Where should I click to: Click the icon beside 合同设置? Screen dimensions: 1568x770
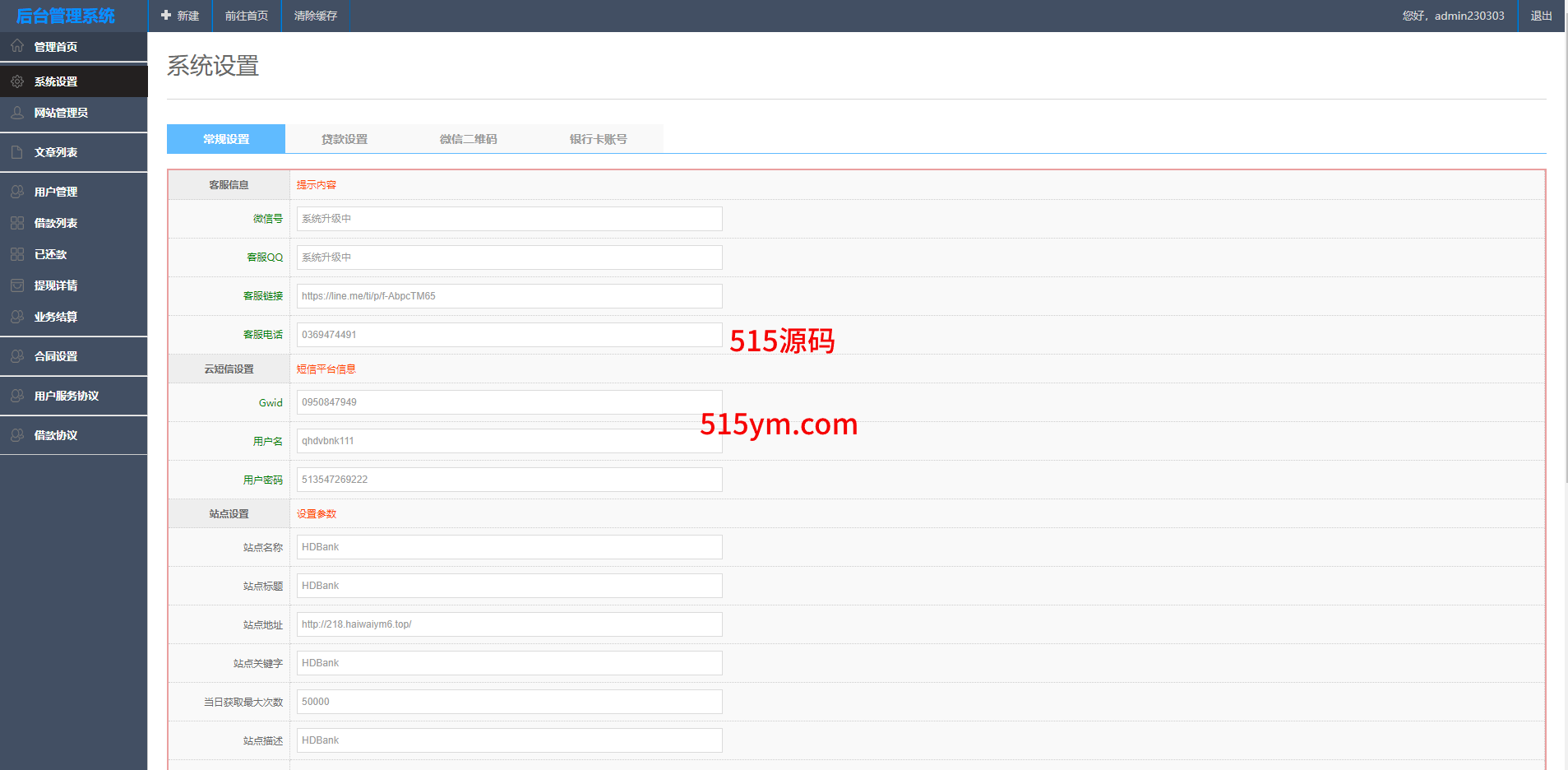[x=17, y=356]
